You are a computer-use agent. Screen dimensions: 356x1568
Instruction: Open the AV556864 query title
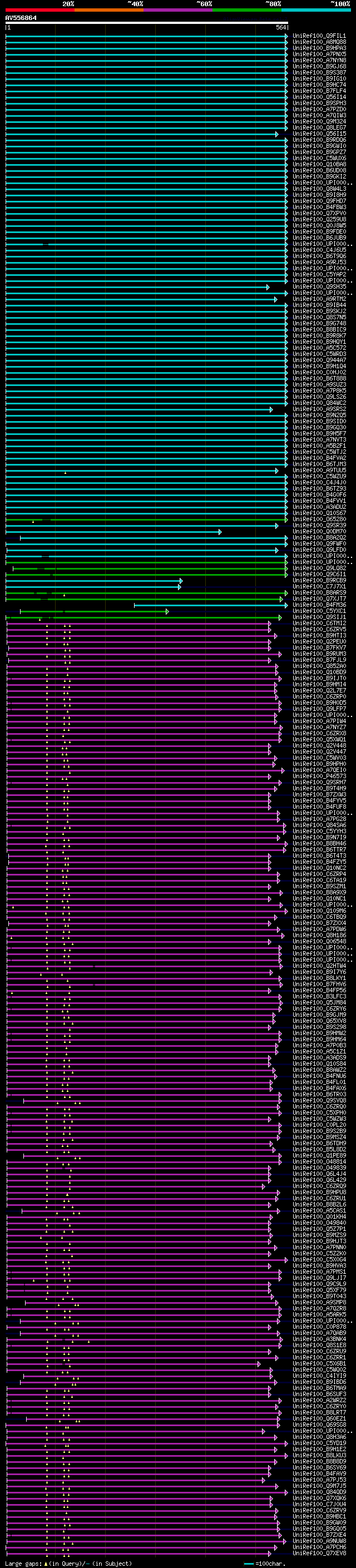(x=21, y=18)
